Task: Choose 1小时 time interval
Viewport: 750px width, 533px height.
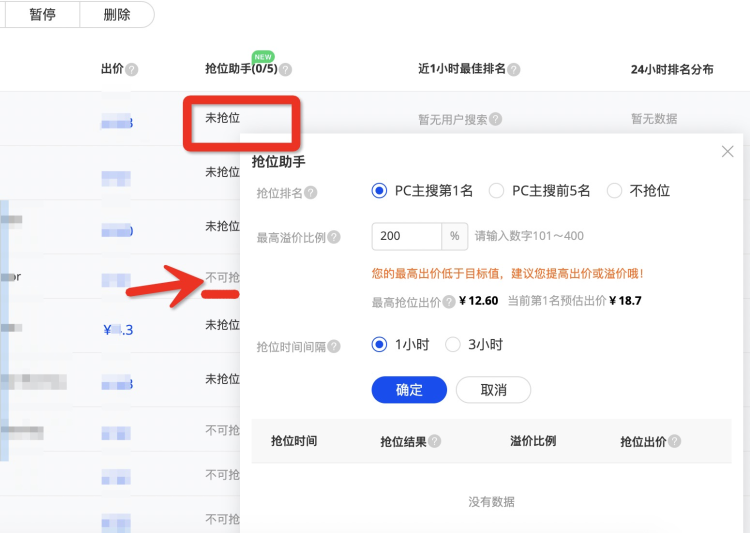Action: click(x=379, y=345)
